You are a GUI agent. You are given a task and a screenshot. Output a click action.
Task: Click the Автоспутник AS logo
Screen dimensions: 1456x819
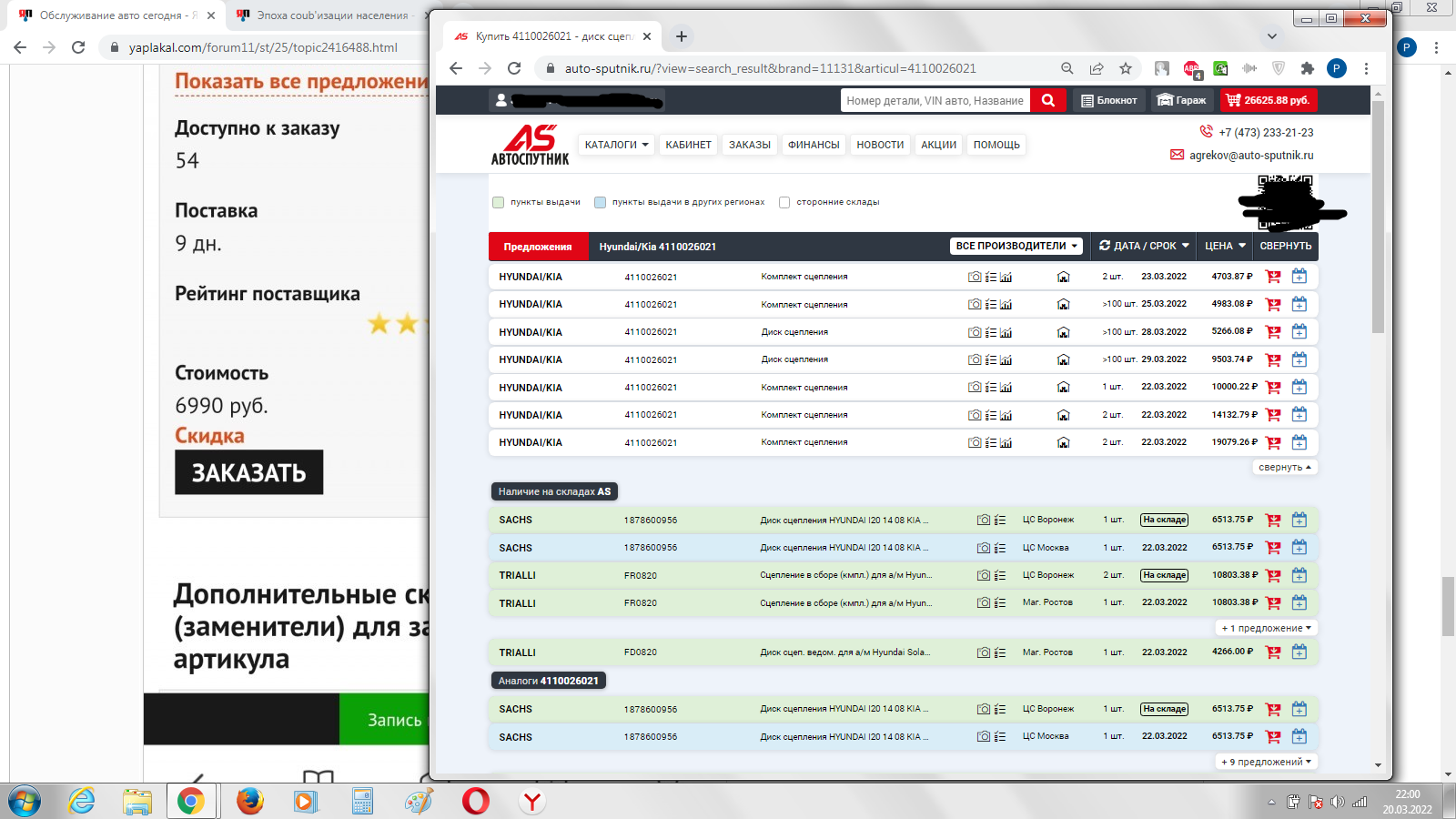coord(530,145)
